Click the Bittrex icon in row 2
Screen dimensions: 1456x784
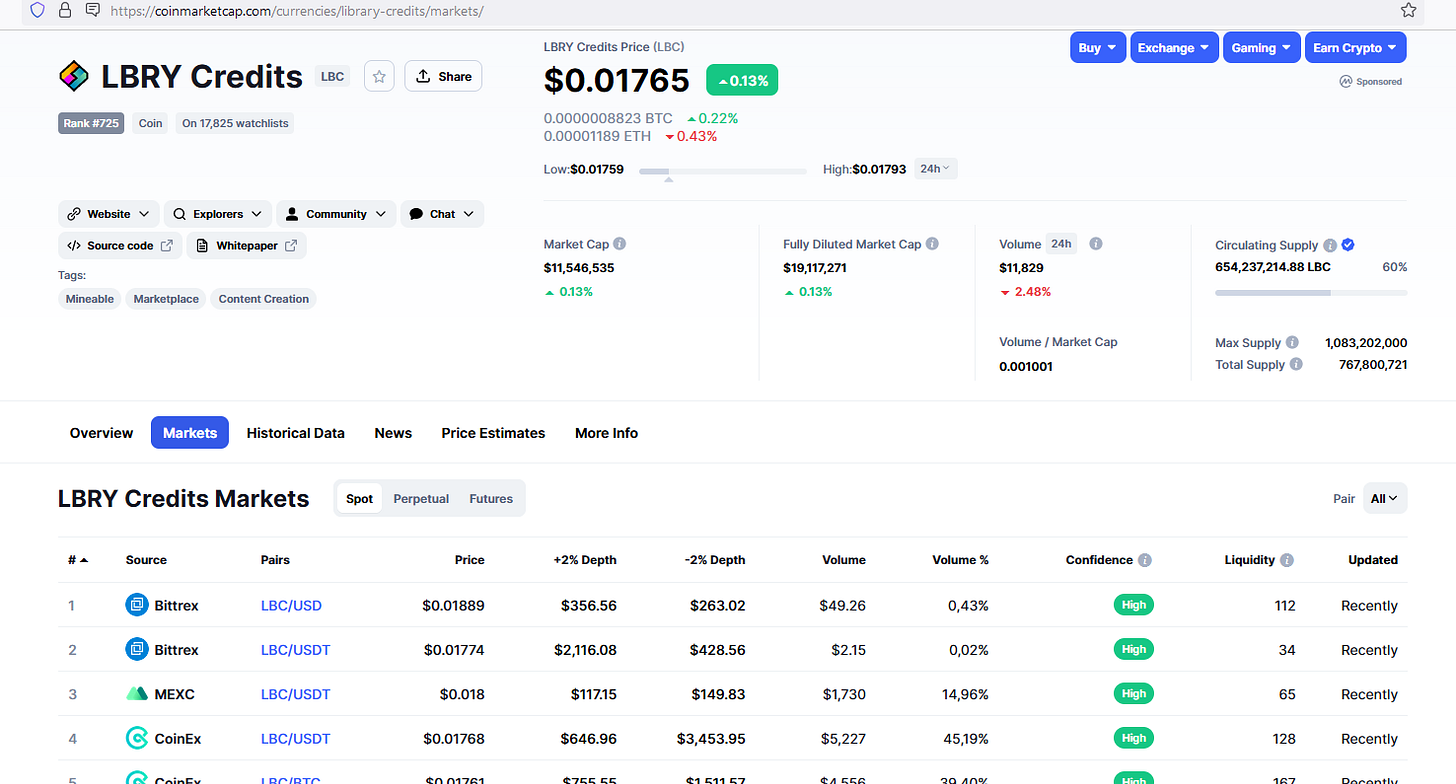(x=137, y=650)
